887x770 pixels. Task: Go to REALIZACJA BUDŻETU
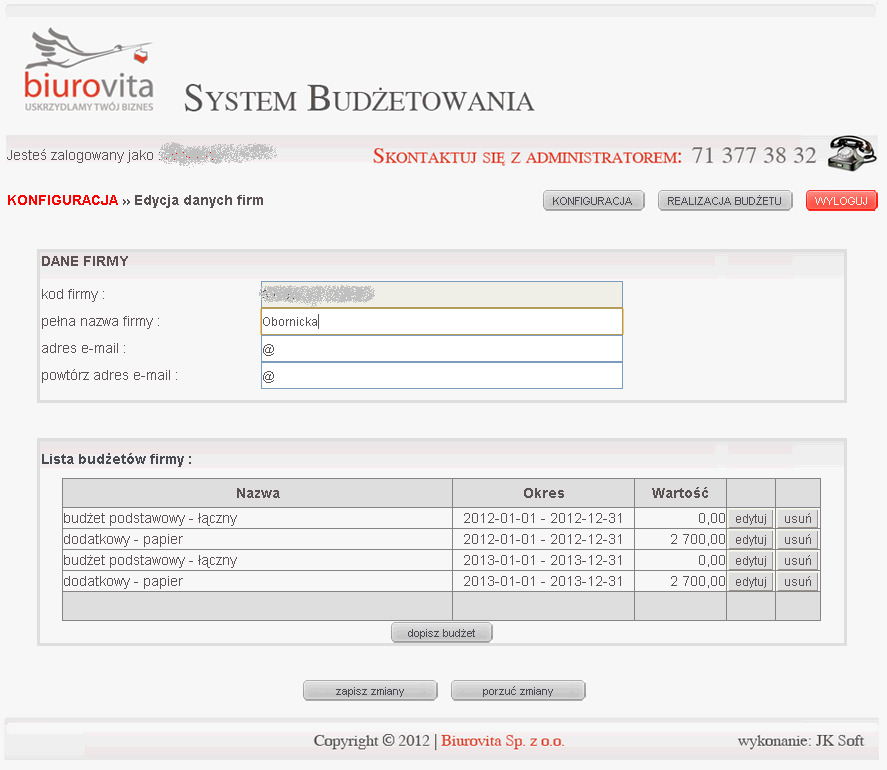725,201
